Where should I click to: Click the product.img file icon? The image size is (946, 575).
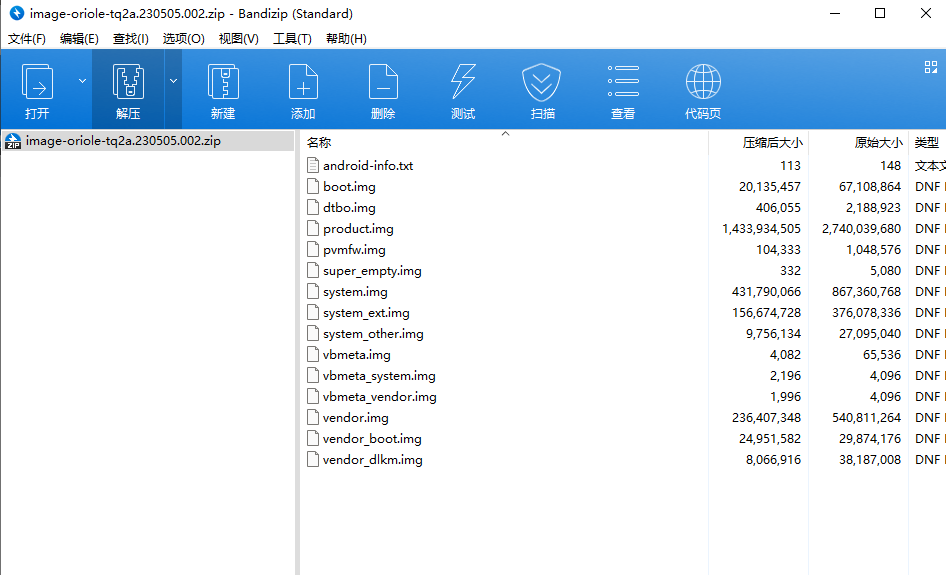point(313,229)
